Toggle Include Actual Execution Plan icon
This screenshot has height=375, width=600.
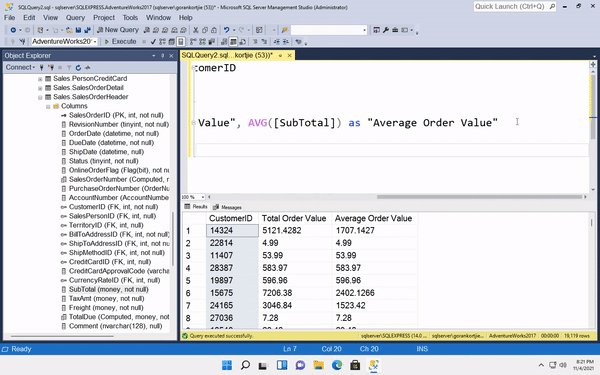click(193, 41)
